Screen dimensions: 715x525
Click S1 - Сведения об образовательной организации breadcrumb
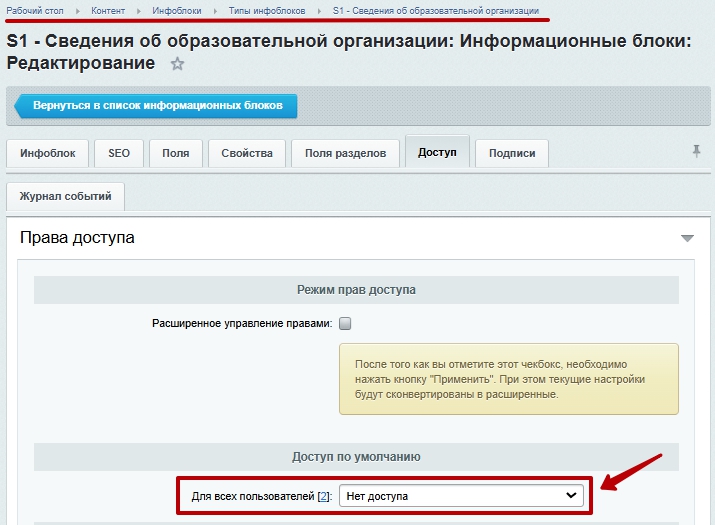tap(435, 10)
